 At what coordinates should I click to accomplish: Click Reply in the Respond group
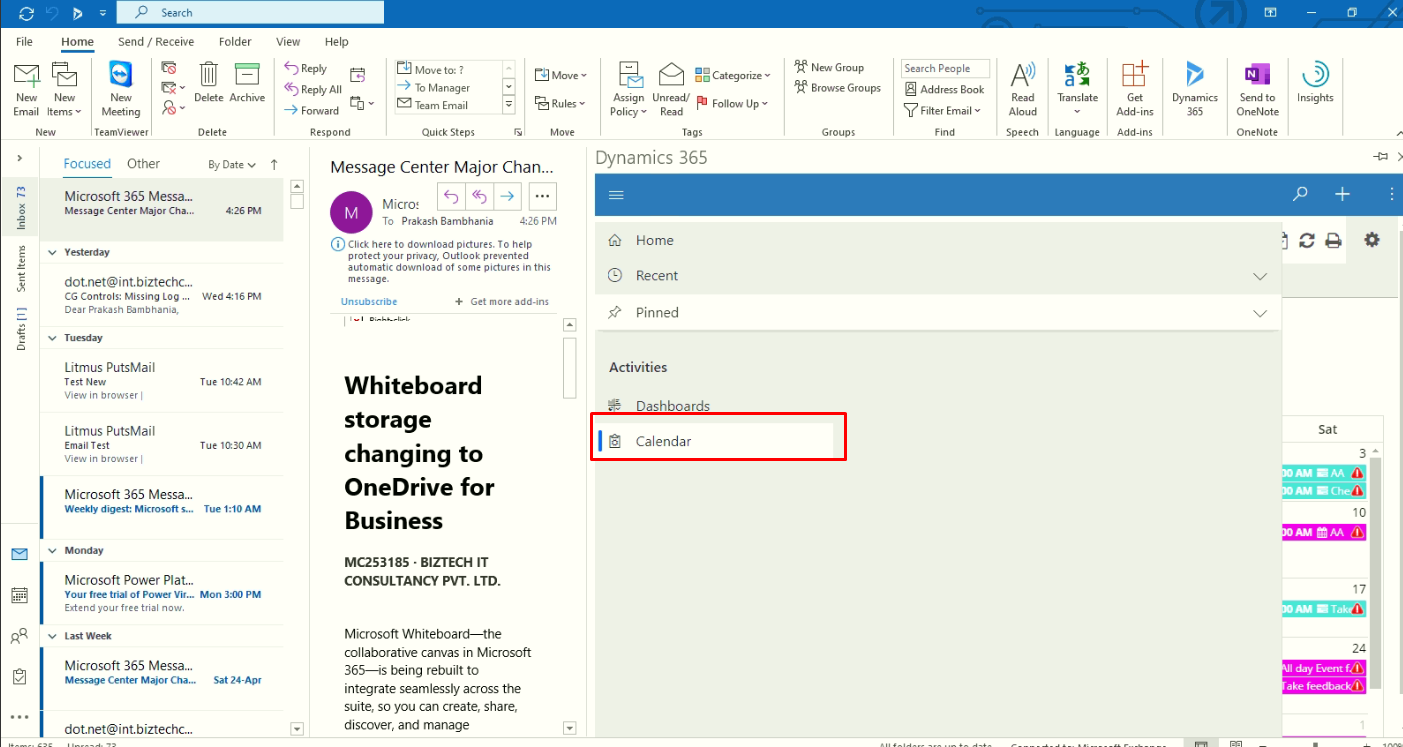coord(306,69)
